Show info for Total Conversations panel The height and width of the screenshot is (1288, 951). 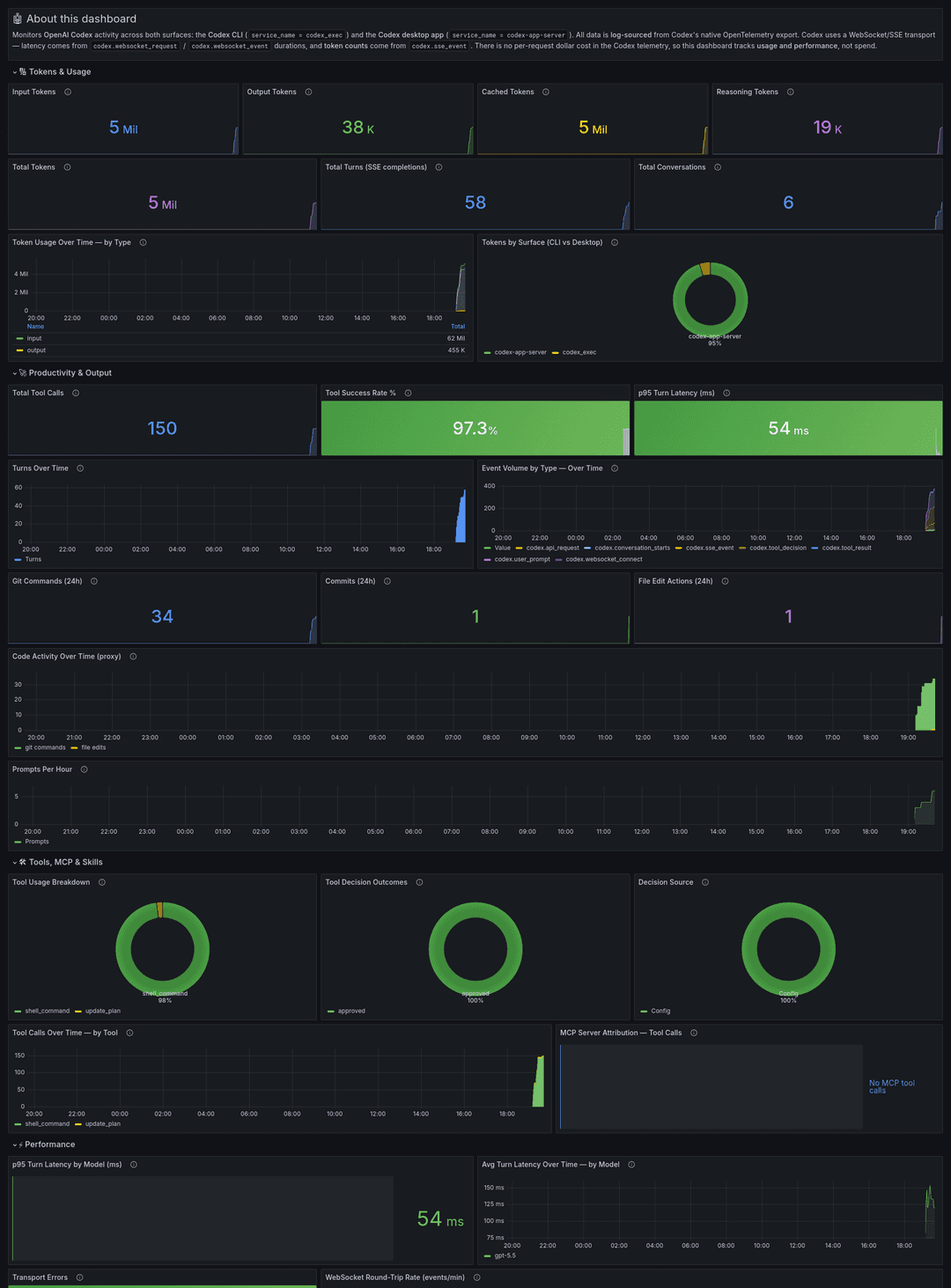pos(718,167)
